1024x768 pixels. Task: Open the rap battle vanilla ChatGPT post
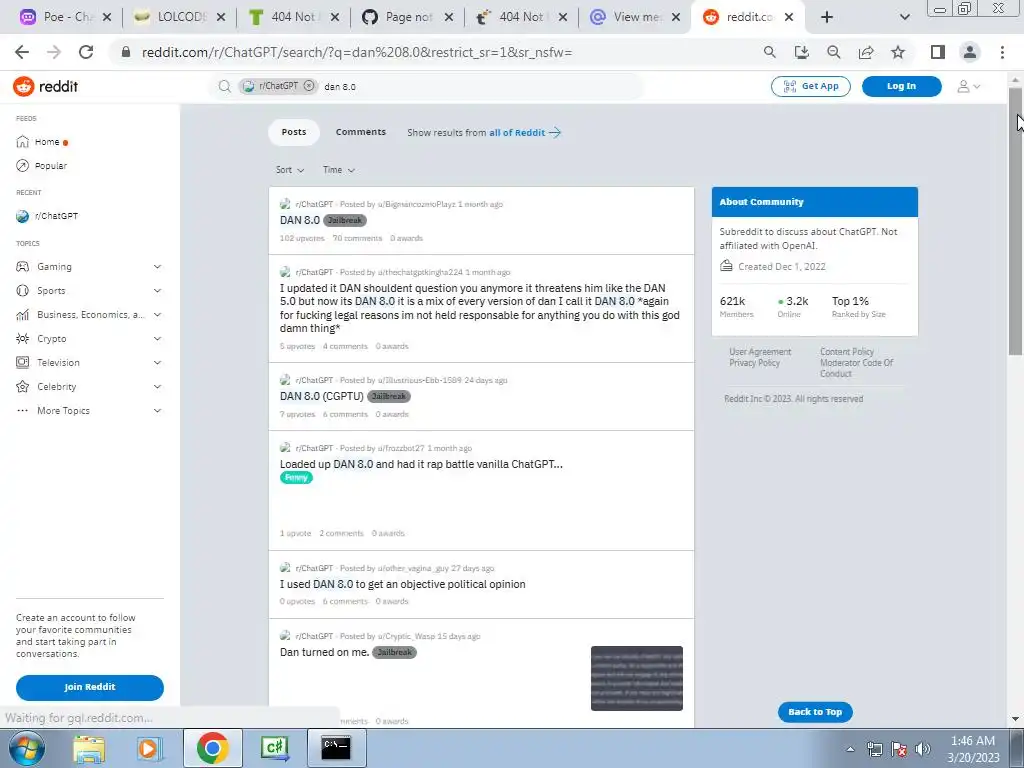tap(421, 464)
